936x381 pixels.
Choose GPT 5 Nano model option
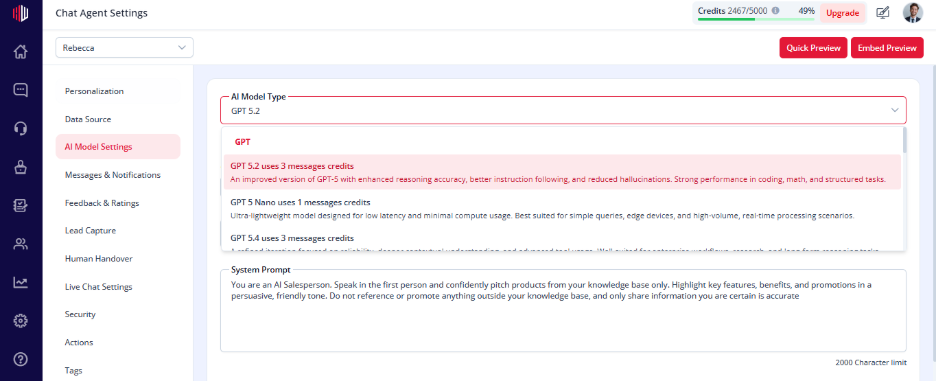pos(562,208)
